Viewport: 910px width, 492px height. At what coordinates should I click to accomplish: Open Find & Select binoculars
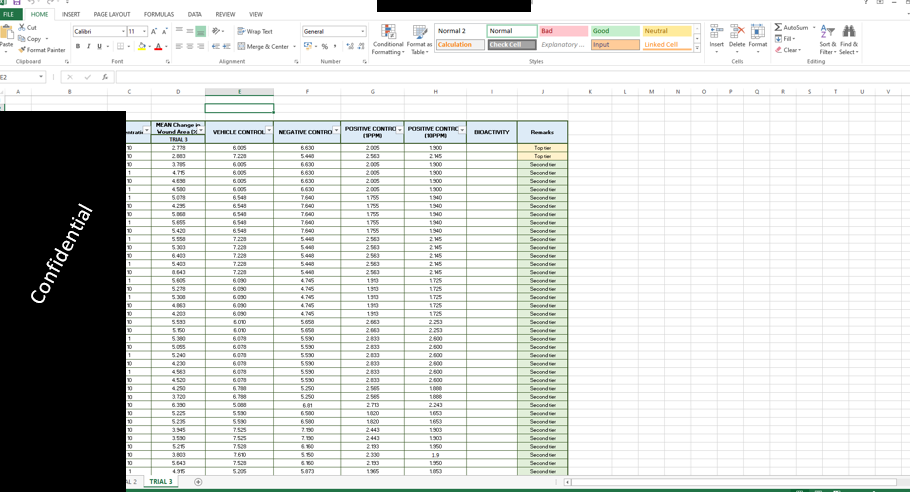click(848, 39)
